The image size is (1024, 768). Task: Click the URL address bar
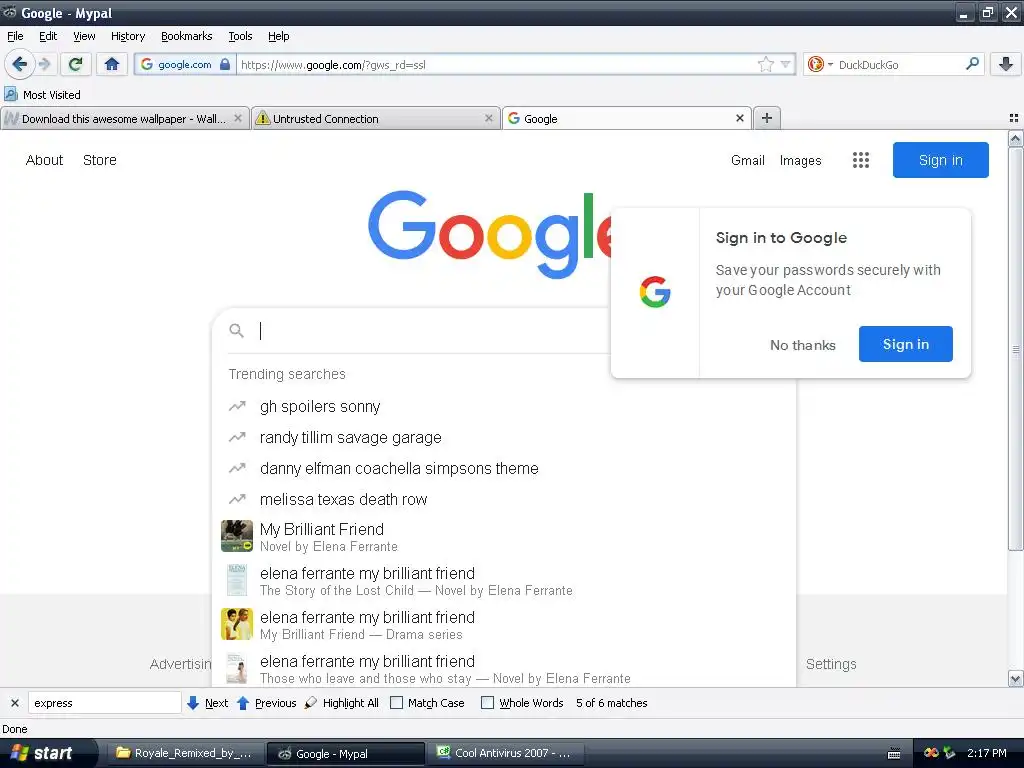496,64
